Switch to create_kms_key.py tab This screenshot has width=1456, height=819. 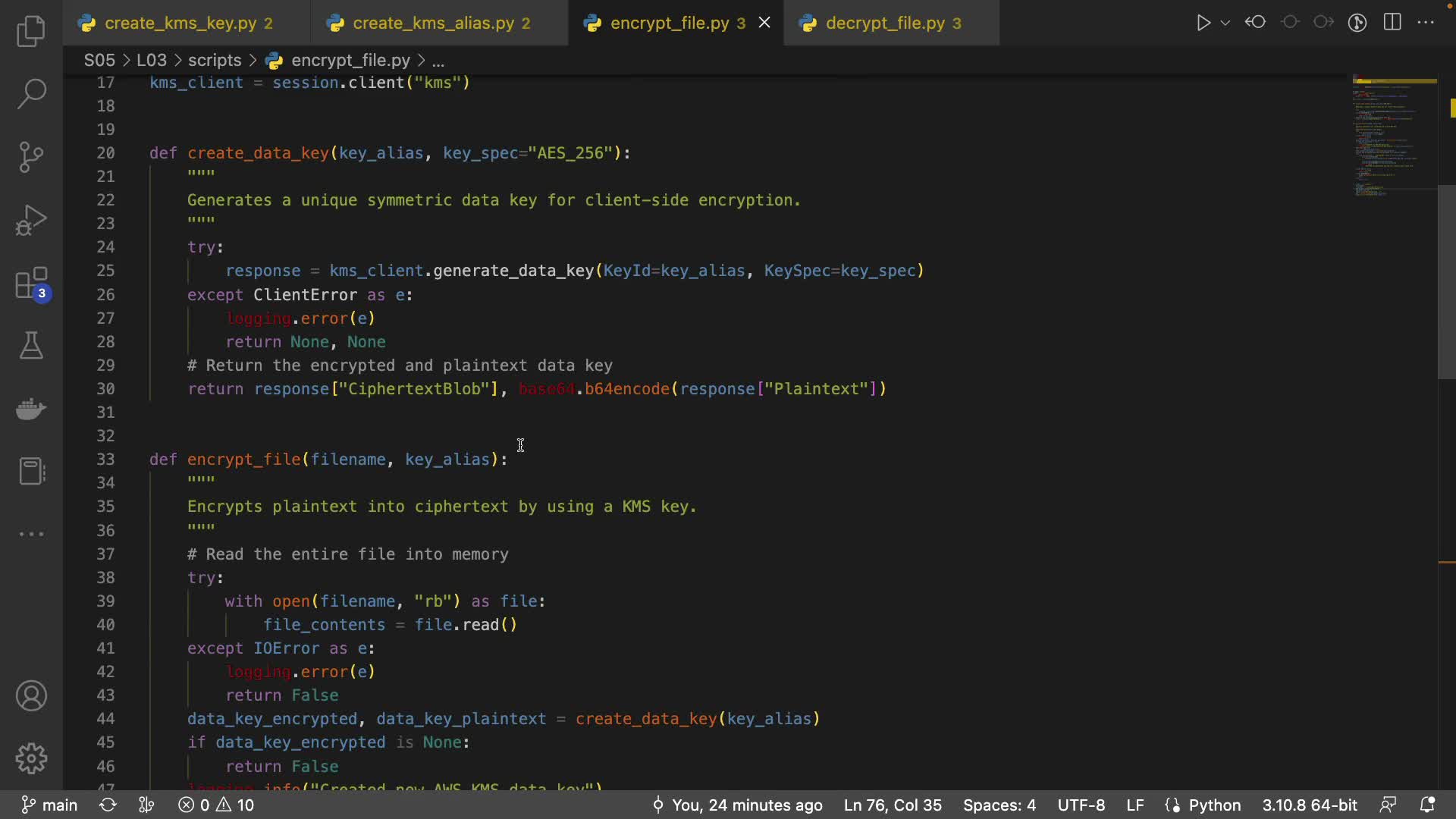click(180, 23)
